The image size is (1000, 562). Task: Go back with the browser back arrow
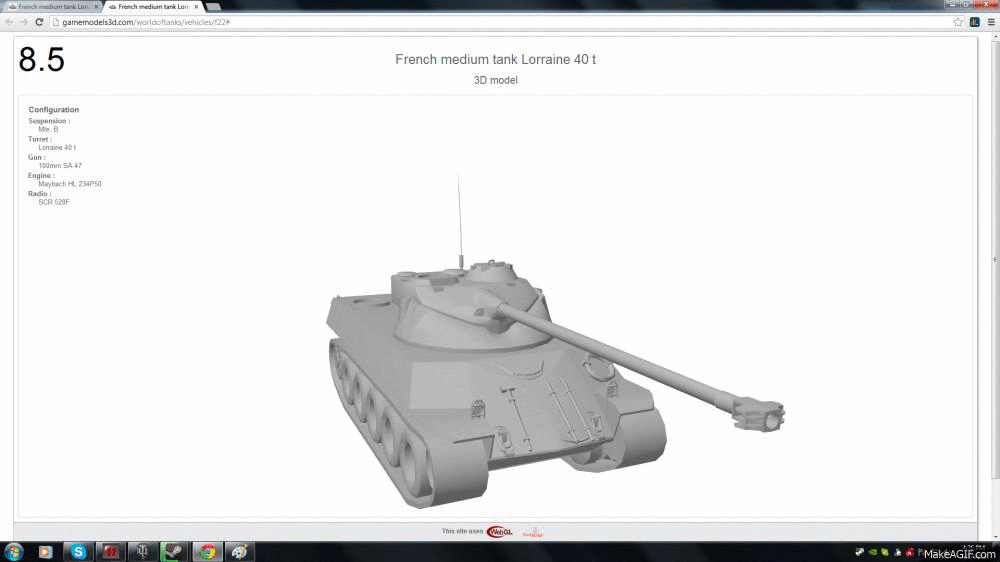pyautogui.click(x=9, y=22)
